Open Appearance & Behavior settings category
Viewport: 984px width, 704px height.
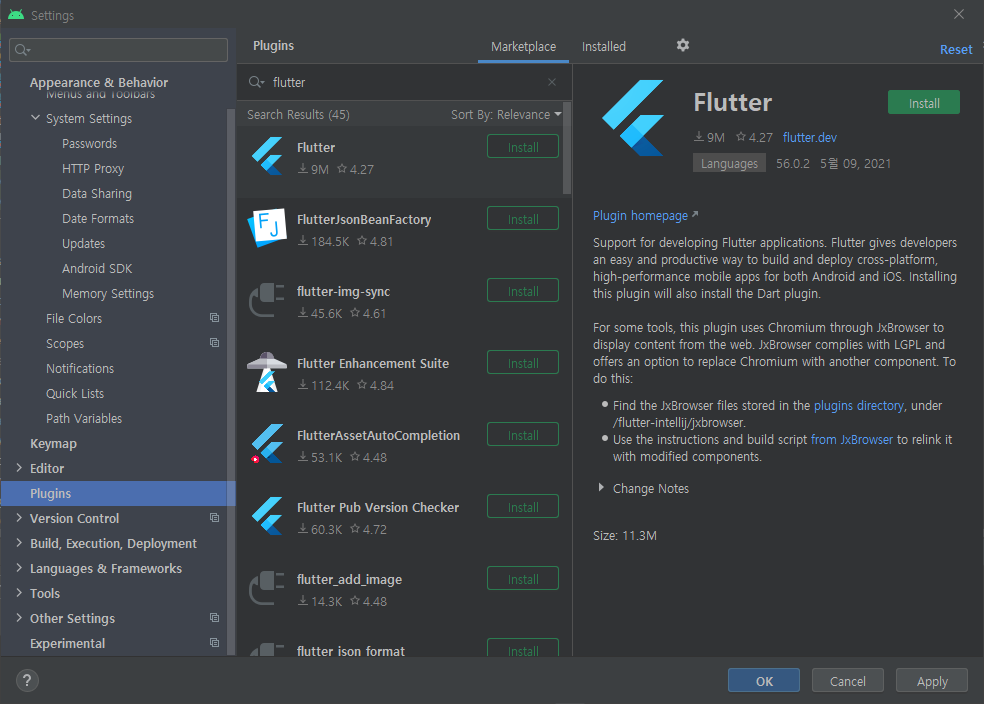[99, 82]
